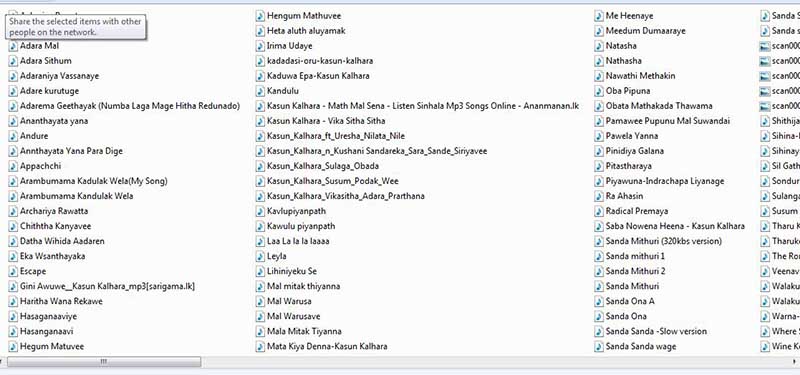Select the Kandulu song file icon

pyautogui.click(x=260, y=91)
